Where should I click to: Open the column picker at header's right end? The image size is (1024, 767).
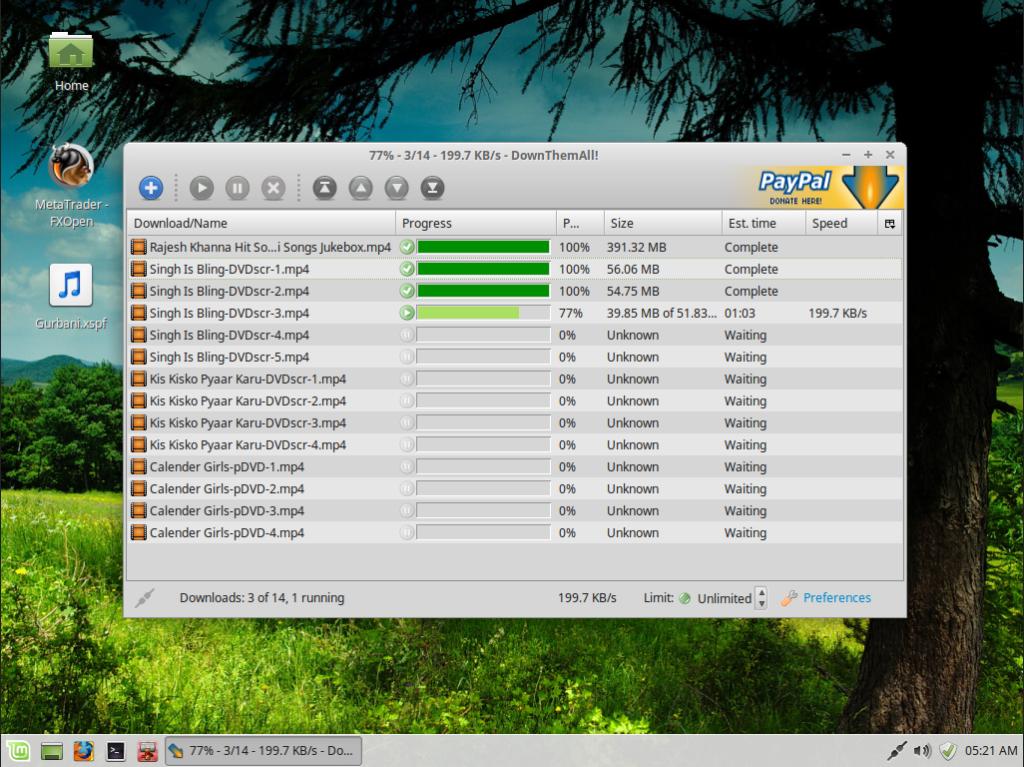point(890,223)
